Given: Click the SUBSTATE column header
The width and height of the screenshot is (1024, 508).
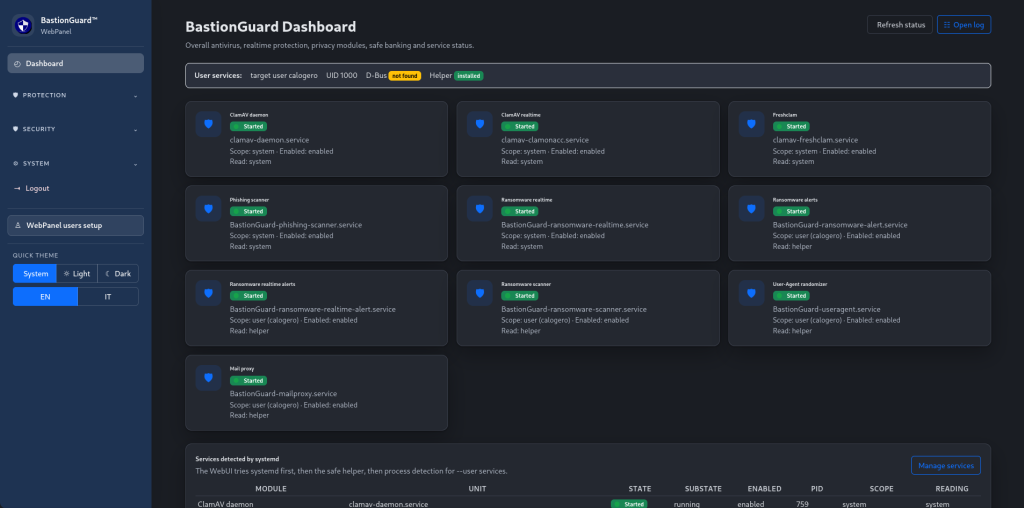Looking at the screenshot, I should [703, 489].
